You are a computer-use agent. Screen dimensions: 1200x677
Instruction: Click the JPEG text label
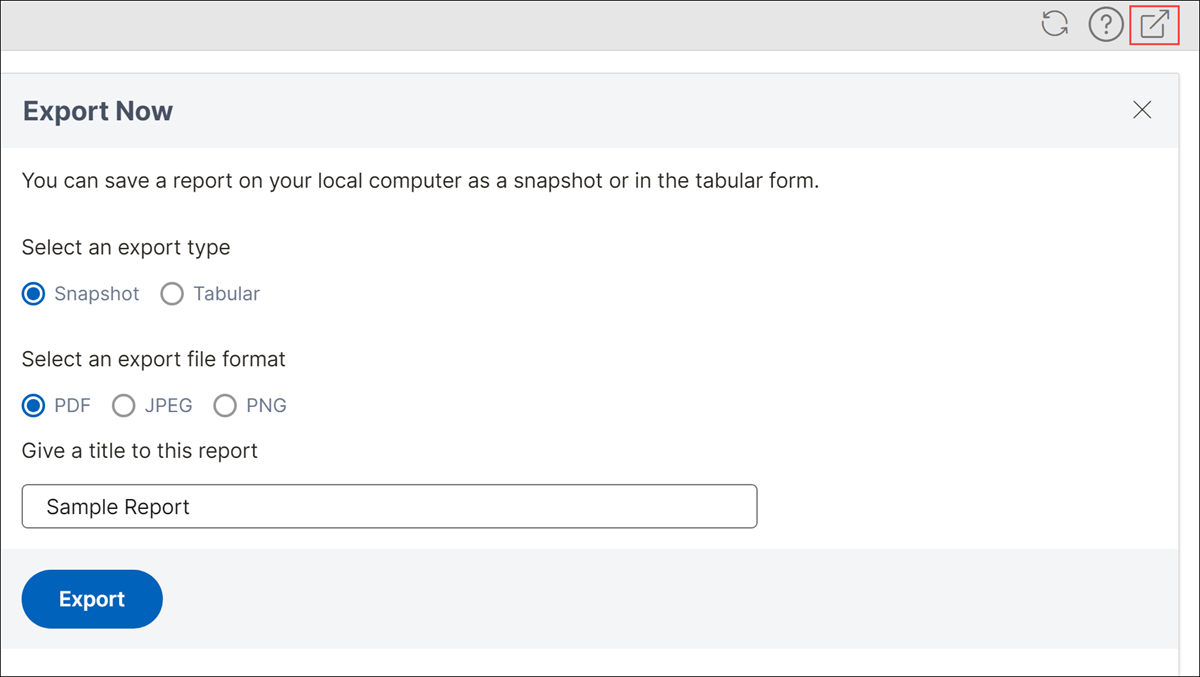click(168, 405)
